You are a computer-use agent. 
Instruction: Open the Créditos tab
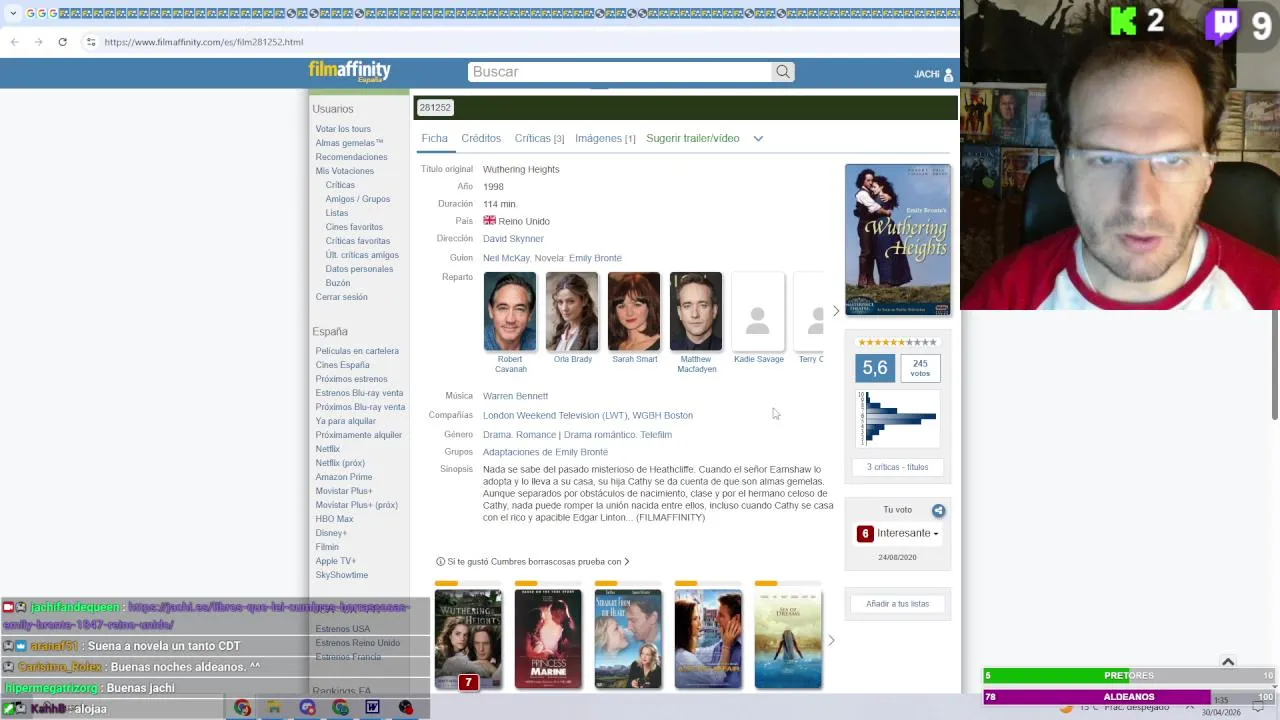click(481, 138)
